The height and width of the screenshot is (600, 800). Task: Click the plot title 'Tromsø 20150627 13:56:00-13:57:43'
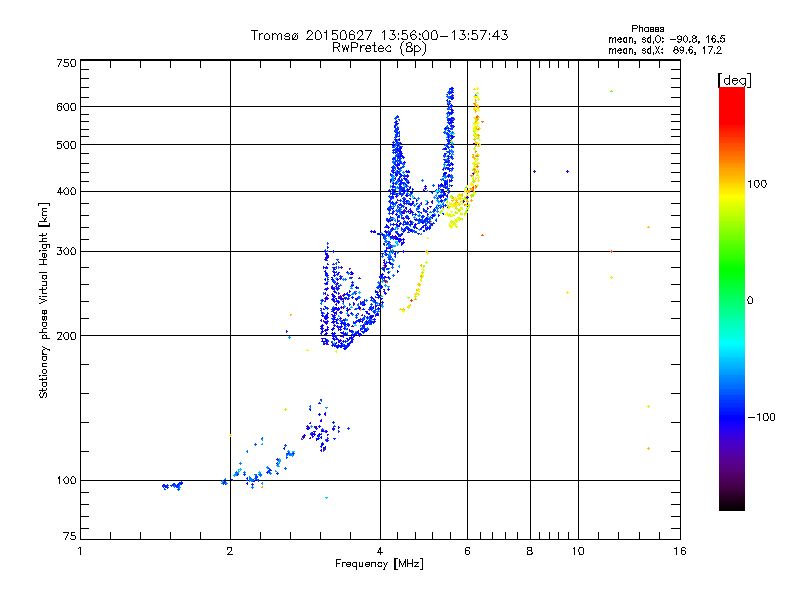tap(379, 35)
